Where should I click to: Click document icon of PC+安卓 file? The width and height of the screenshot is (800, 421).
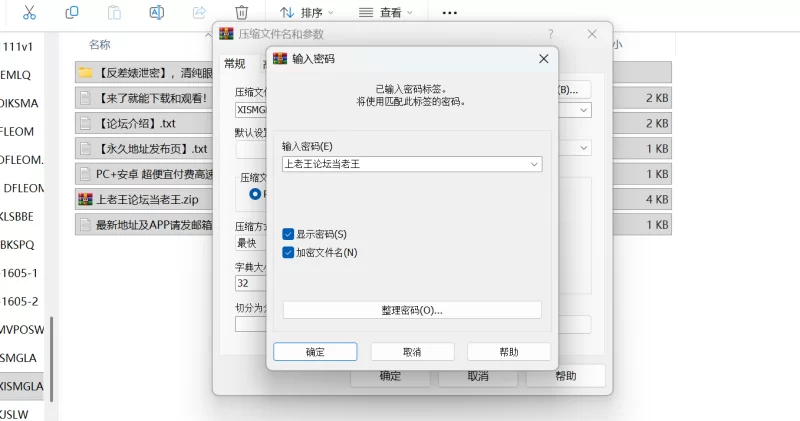85,174
